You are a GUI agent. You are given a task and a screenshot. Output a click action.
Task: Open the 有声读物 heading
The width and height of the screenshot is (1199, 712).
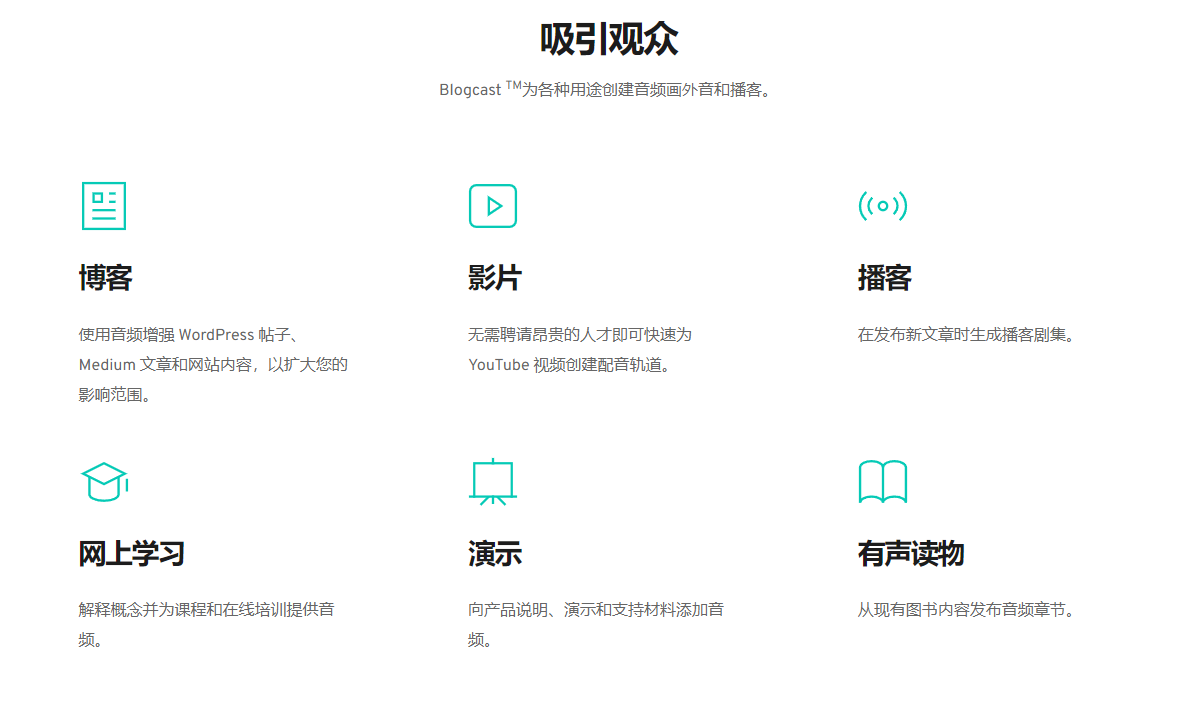(910, 554)
